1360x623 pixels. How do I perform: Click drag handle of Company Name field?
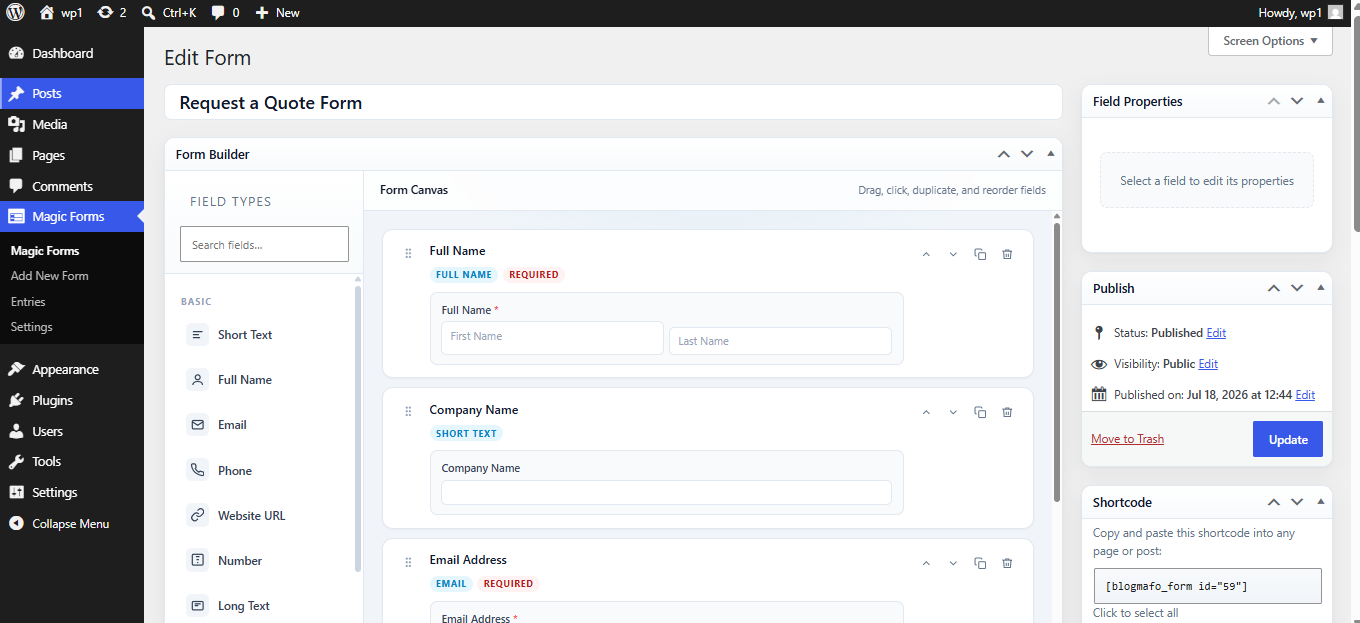(x=408, y=411)
